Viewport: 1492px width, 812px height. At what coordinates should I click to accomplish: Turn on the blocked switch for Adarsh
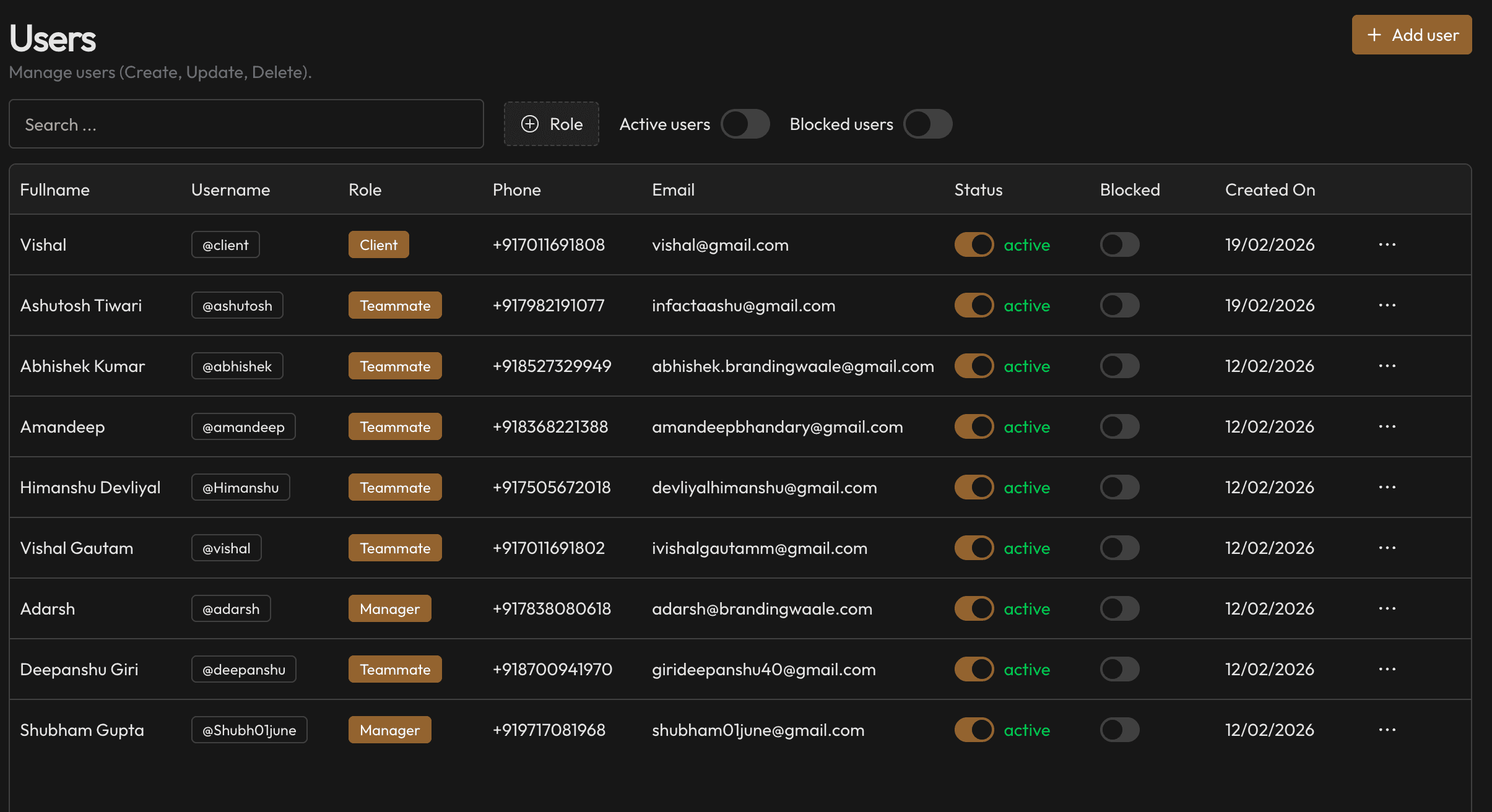pos(1119,608)
